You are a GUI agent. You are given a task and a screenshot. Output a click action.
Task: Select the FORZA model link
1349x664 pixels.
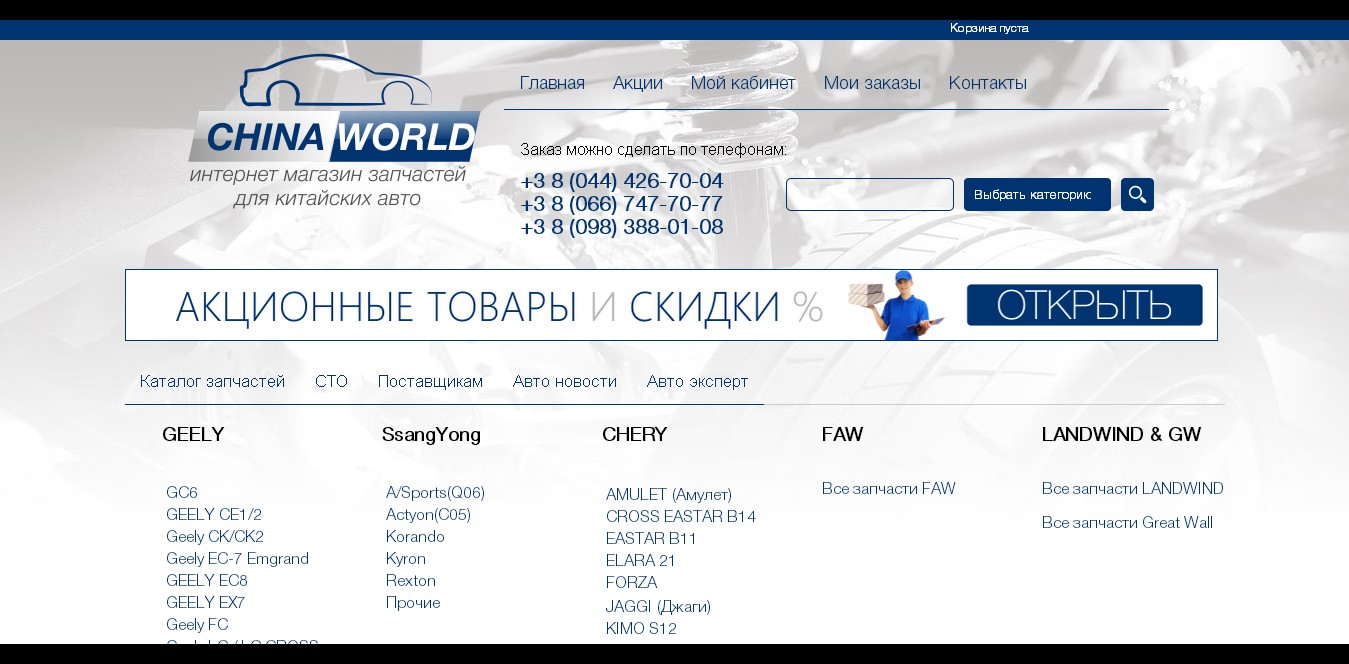(631, 583)
